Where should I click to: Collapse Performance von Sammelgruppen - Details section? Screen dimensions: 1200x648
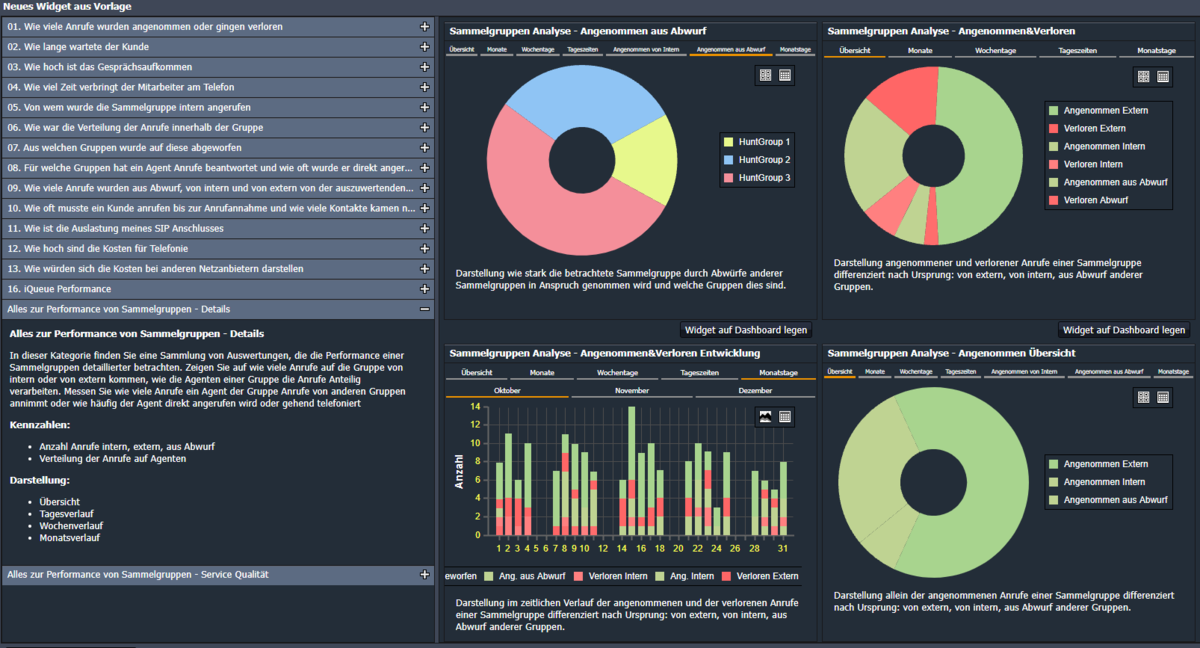coord(425,309)
